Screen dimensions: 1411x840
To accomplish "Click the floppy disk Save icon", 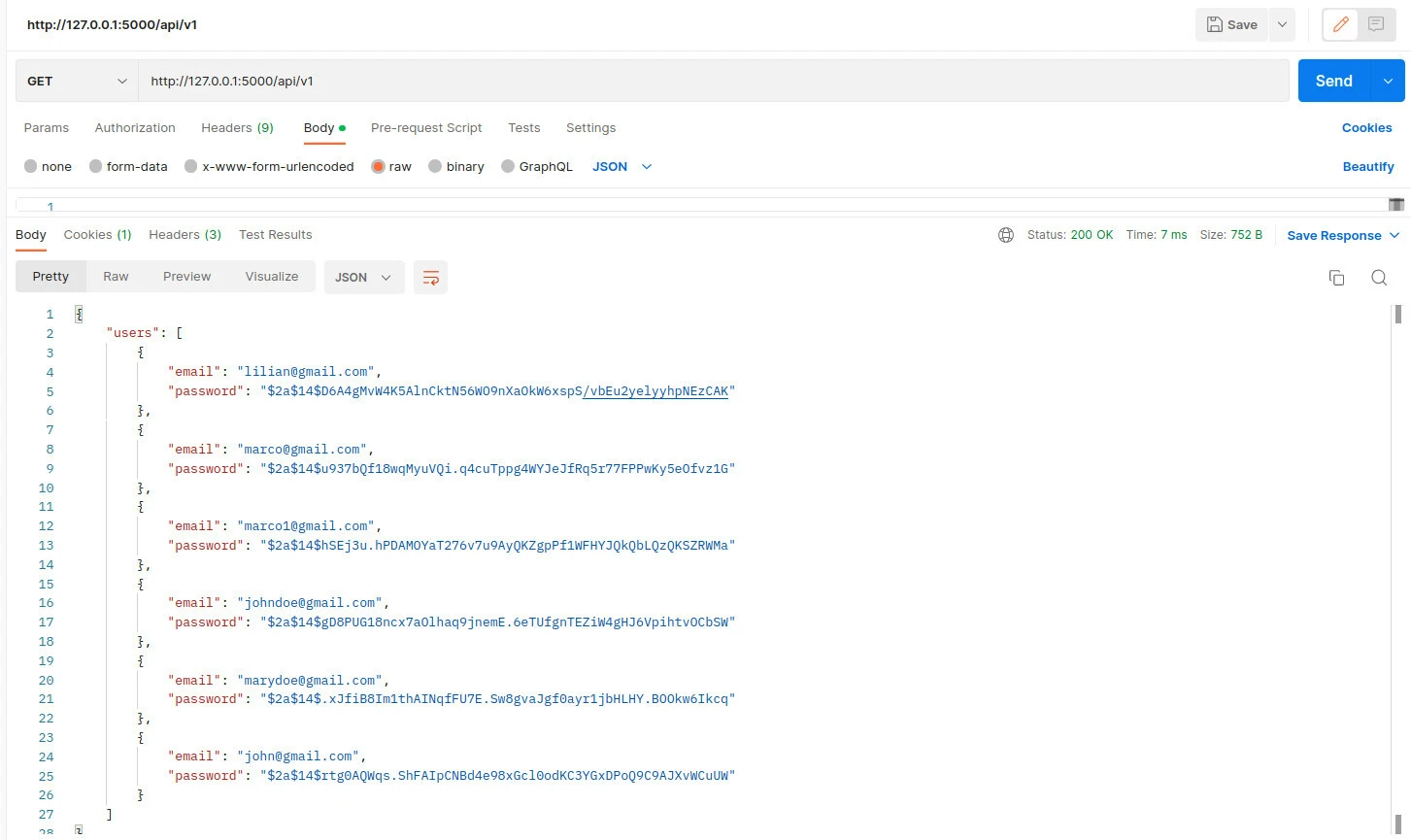I will coord(1215,25).
